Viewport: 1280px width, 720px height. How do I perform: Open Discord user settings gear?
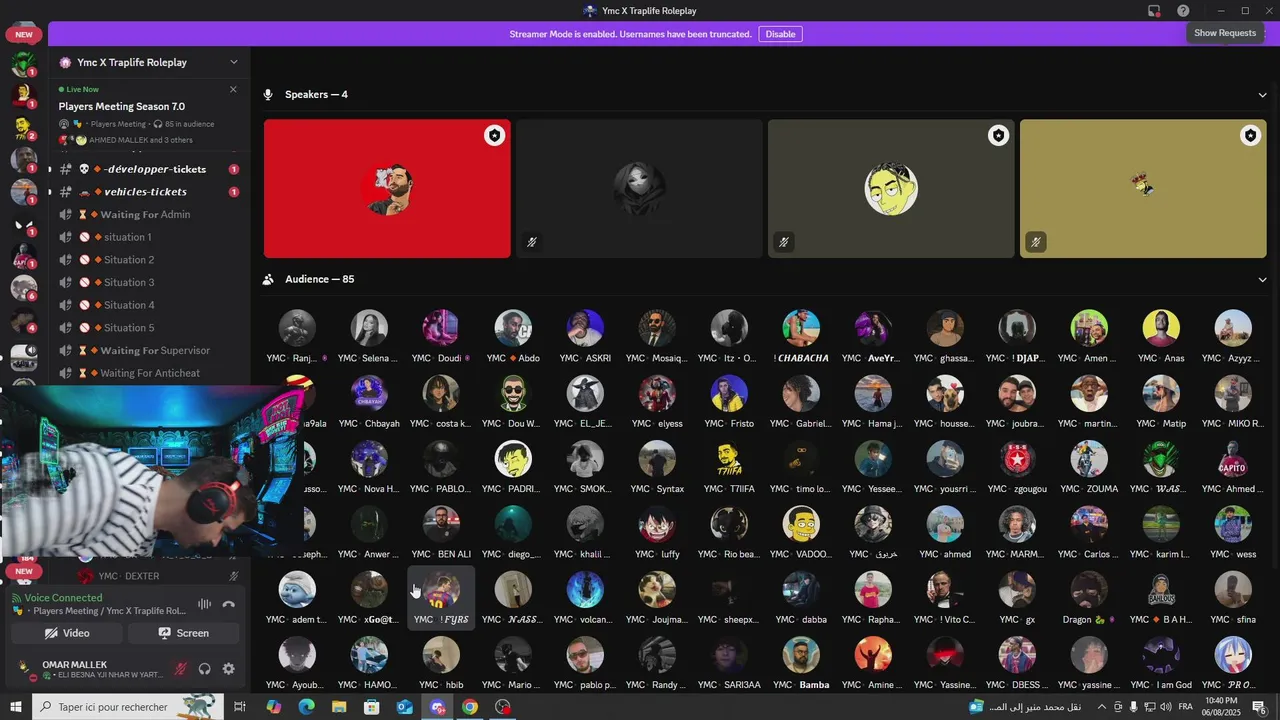coord(228,669)
